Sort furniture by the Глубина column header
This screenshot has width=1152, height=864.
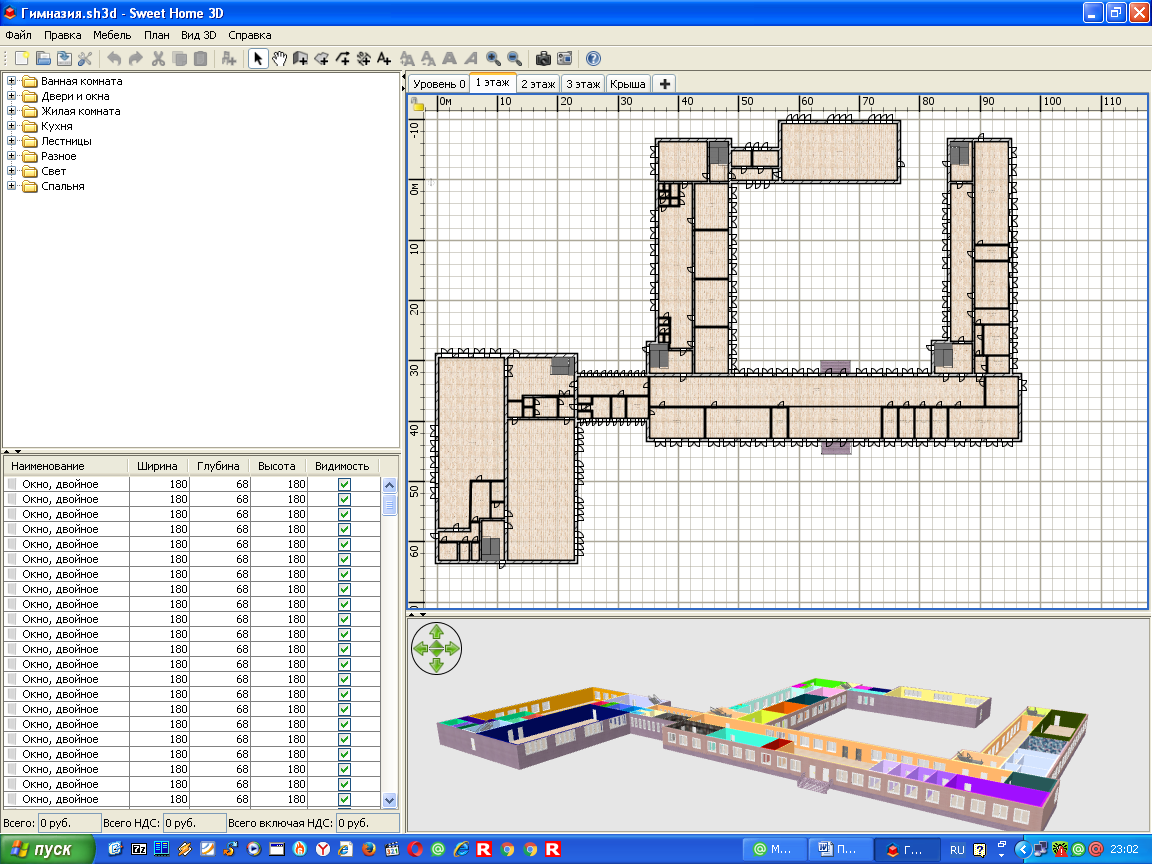(x=219, y=466)
